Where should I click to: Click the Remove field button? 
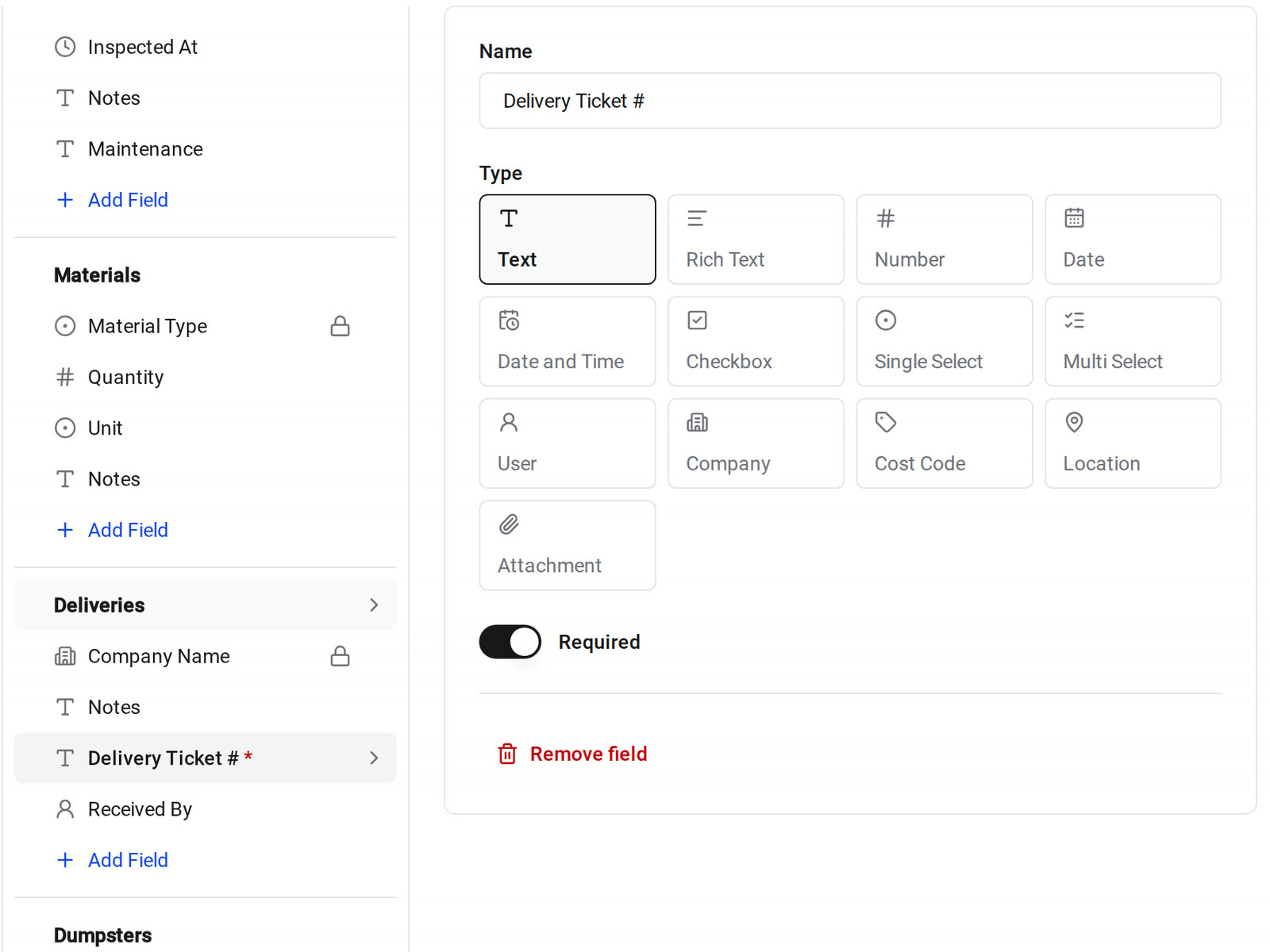[572, 754]
